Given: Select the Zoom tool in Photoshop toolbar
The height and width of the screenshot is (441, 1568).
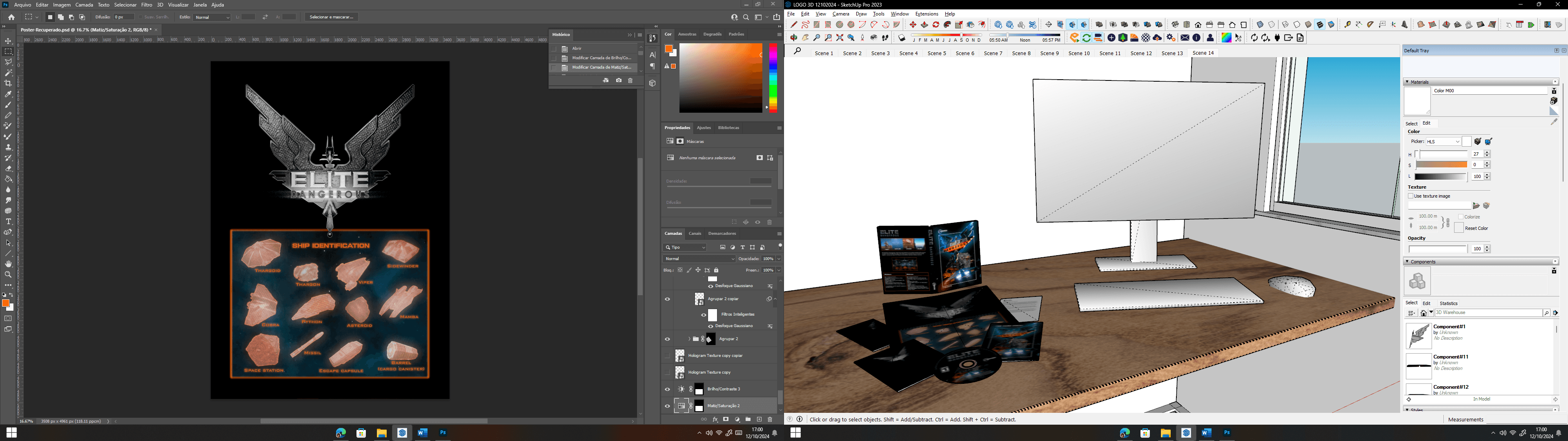Looking at the screenshot, I should tap(9, 275).
